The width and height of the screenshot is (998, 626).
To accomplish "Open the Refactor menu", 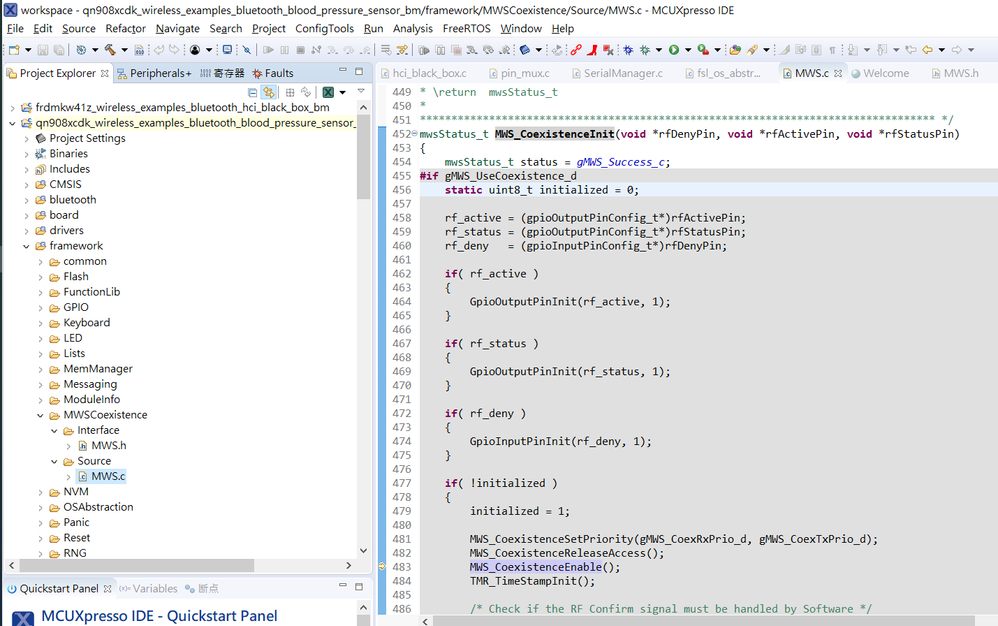I will (125, 29).
